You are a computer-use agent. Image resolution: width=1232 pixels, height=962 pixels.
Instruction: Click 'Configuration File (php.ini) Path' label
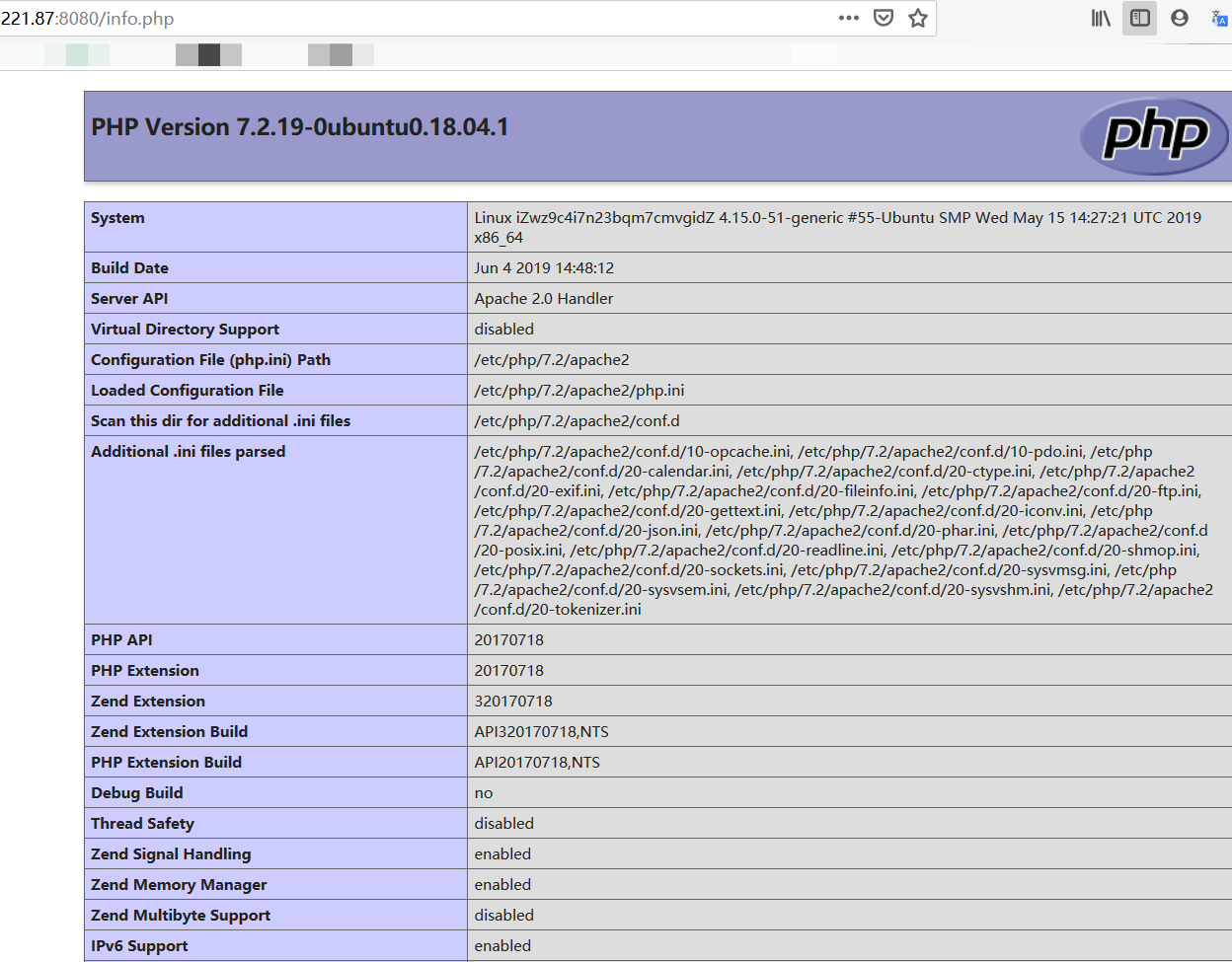tap(210, 360)
